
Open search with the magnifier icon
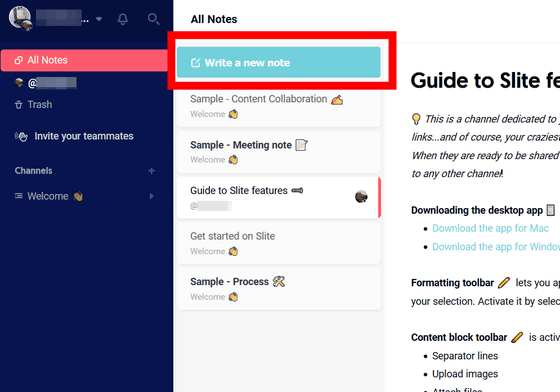[x=154, y=19]
